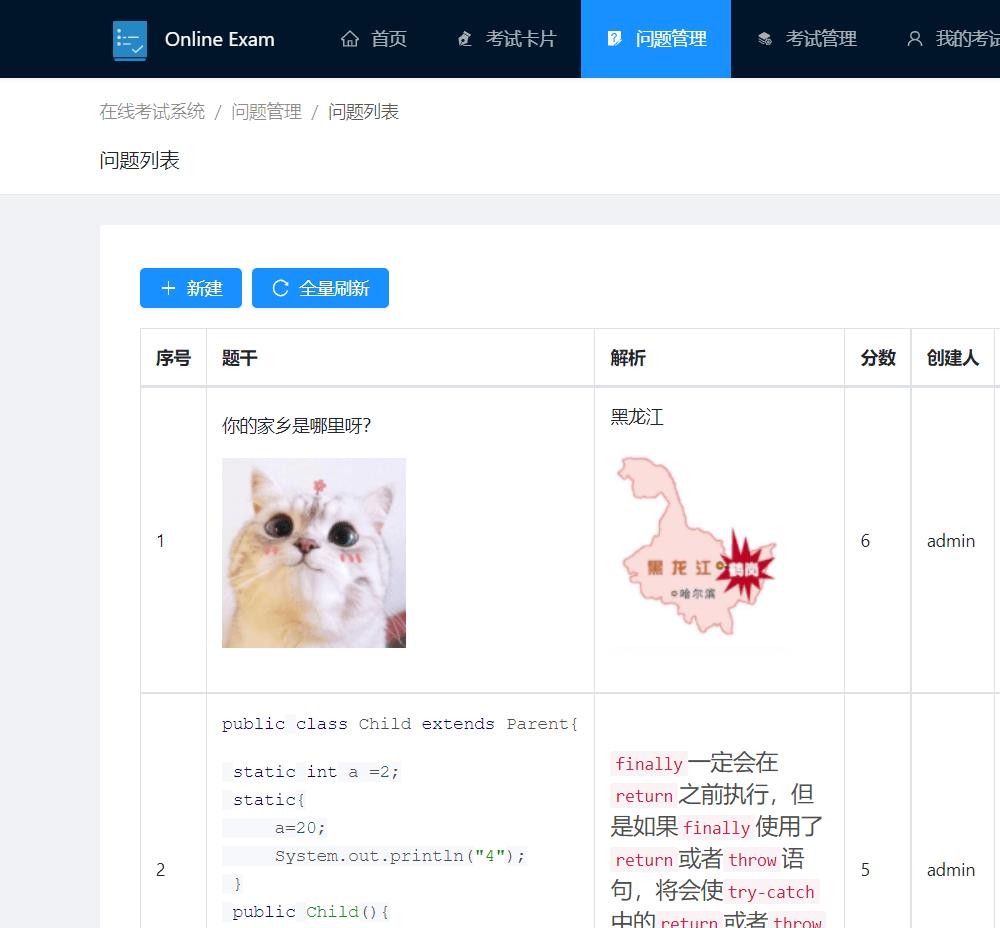Click the home icon beside 首页
Screen dimensions: 1000x928
[x=350, y=39]
